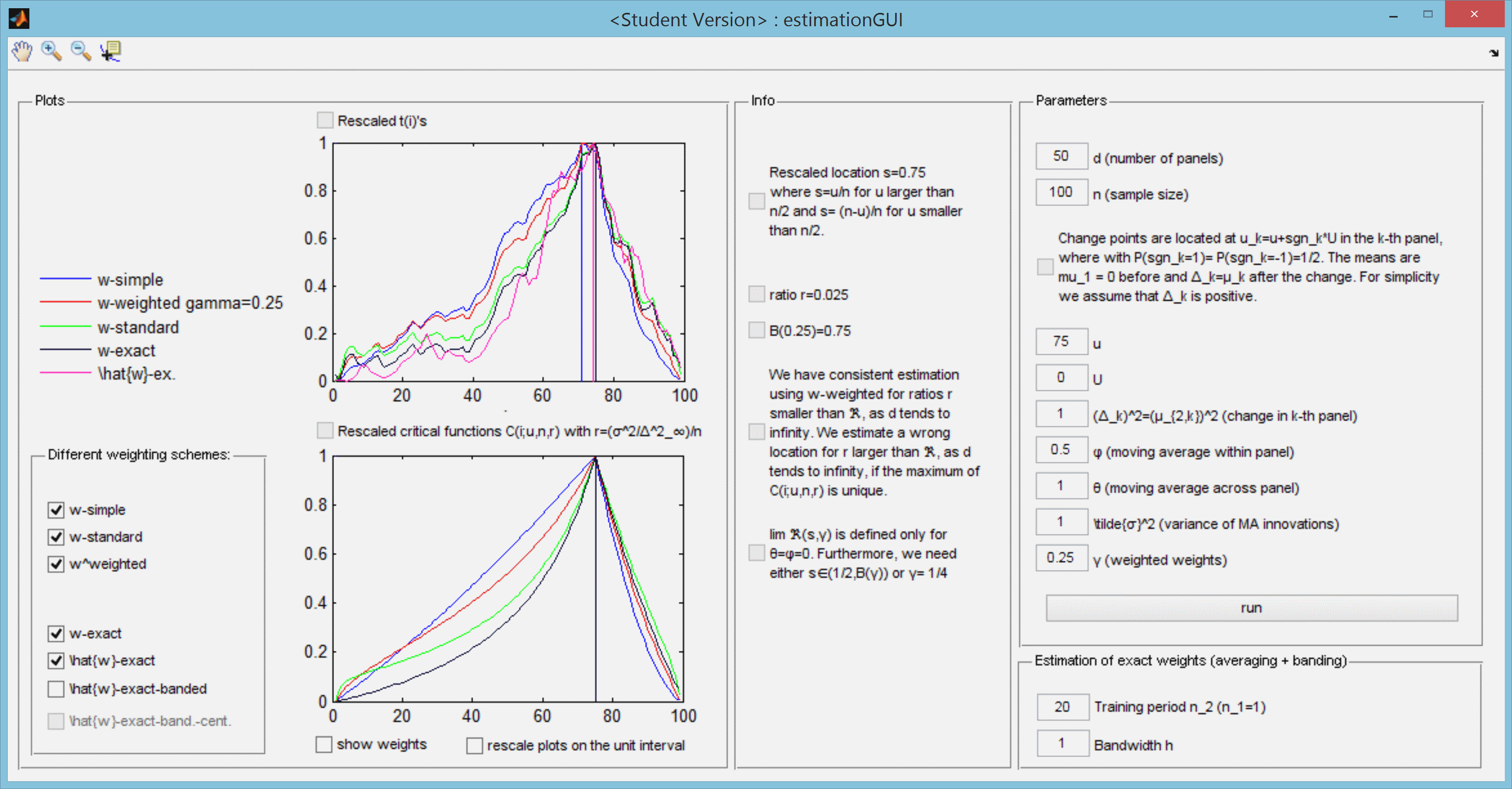This screenshot has height=789, width=1512.
Task: Uncheck the w-exact weighting scheme
Action: (56, 633)
